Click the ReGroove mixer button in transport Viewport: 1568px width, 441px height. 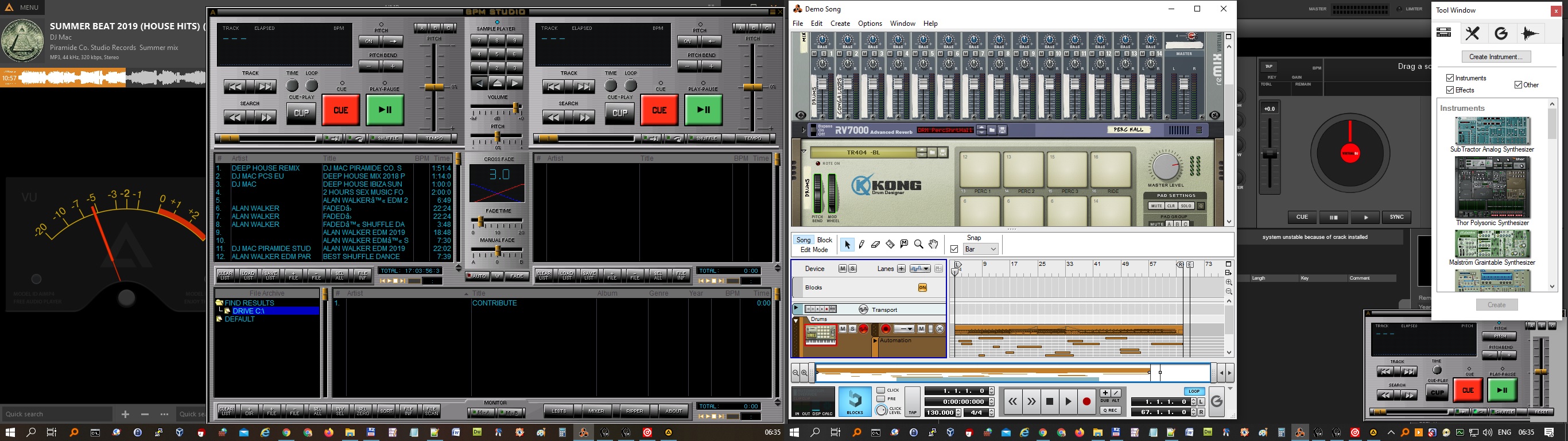1216,401
